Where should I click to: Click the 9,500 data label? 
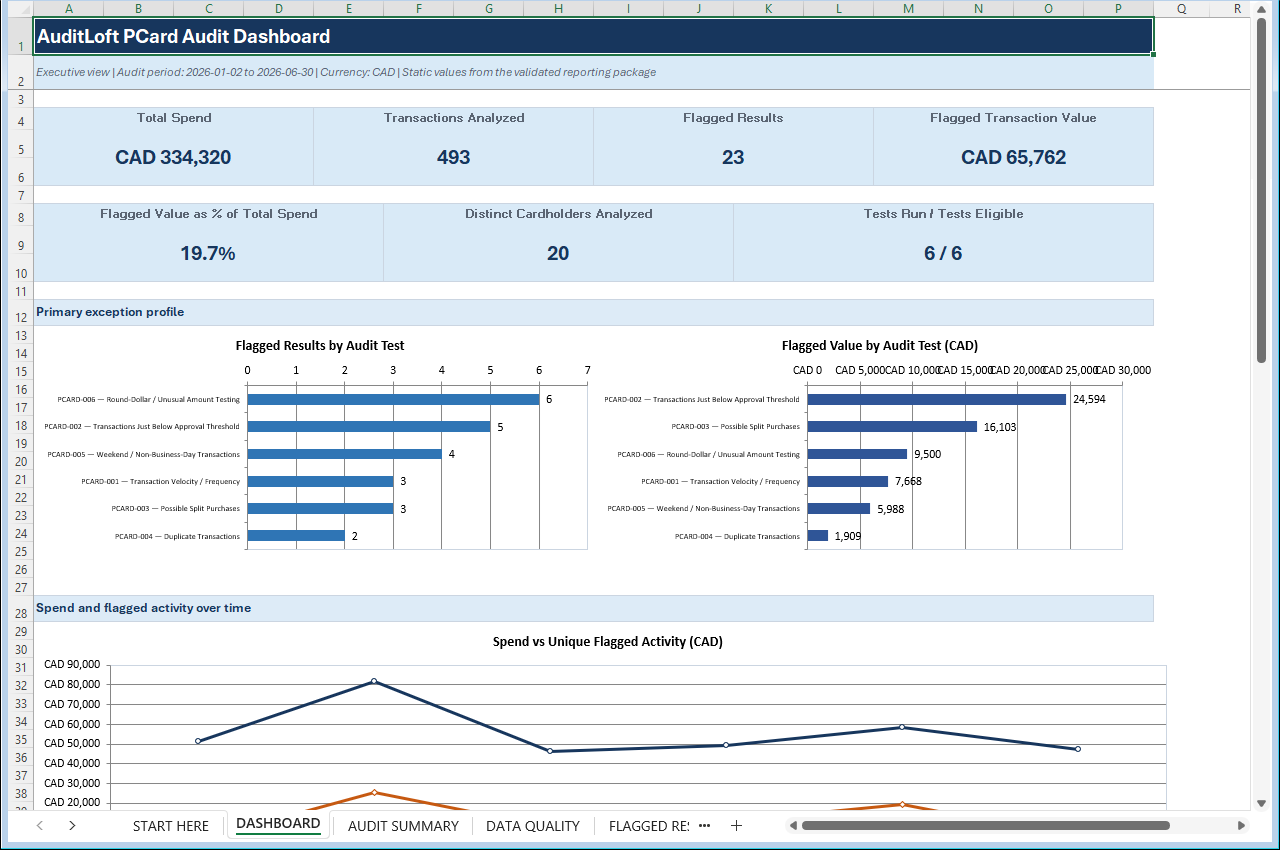click(927, 454)
